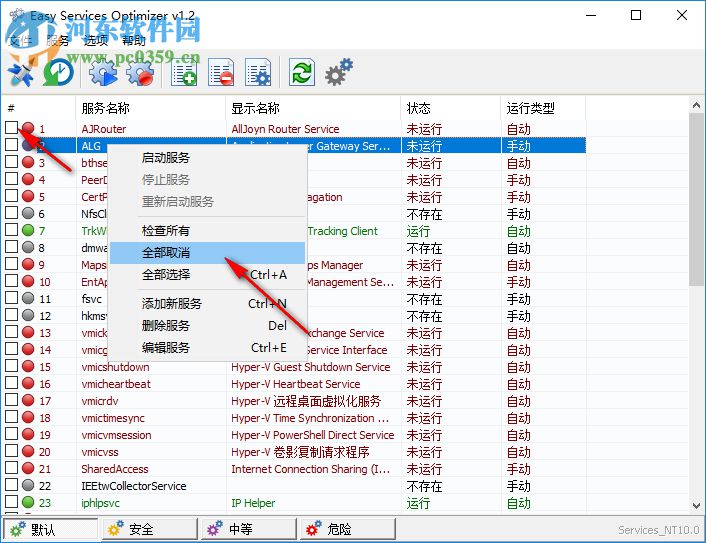706x543 pixels.
Task: Click the vertical scrollbar thumb
Action: pyautogui.click(x=696, y=199)
